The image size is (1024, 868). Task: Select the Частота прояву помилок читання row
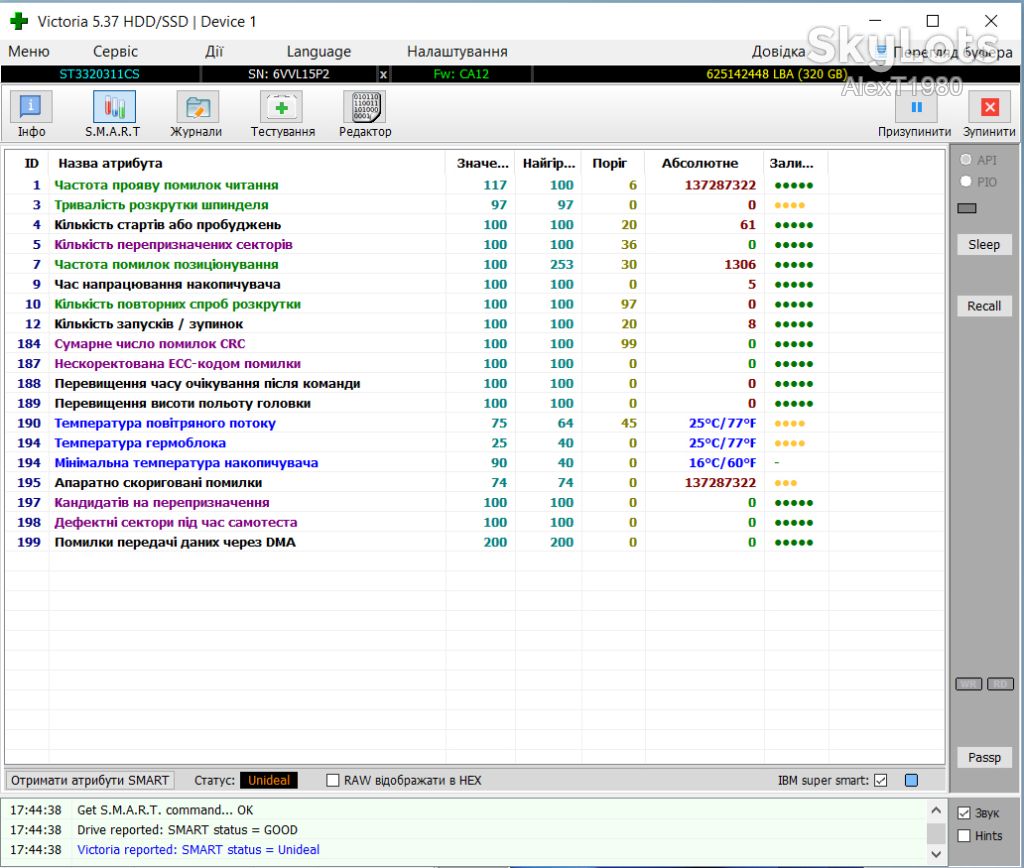pos(475,185)
